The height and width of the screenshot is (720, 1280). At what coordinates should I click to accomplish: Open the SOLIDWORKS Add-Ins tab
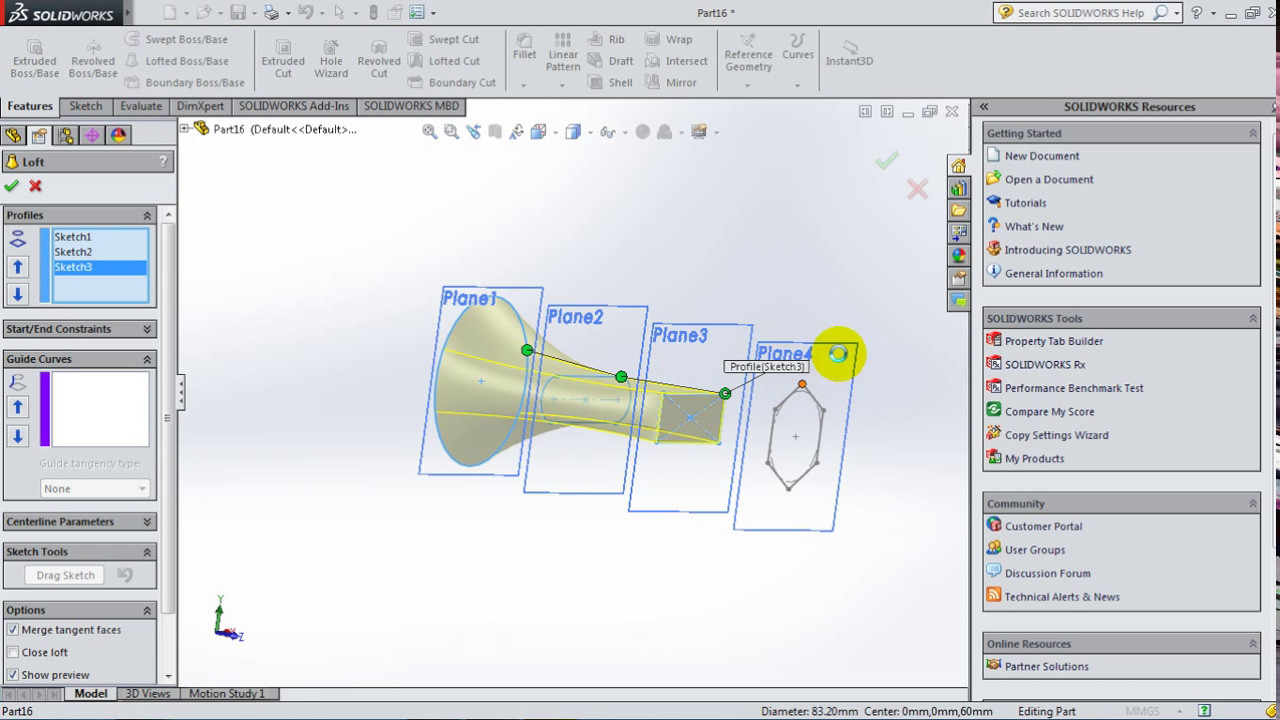click(x=294, y=106)
